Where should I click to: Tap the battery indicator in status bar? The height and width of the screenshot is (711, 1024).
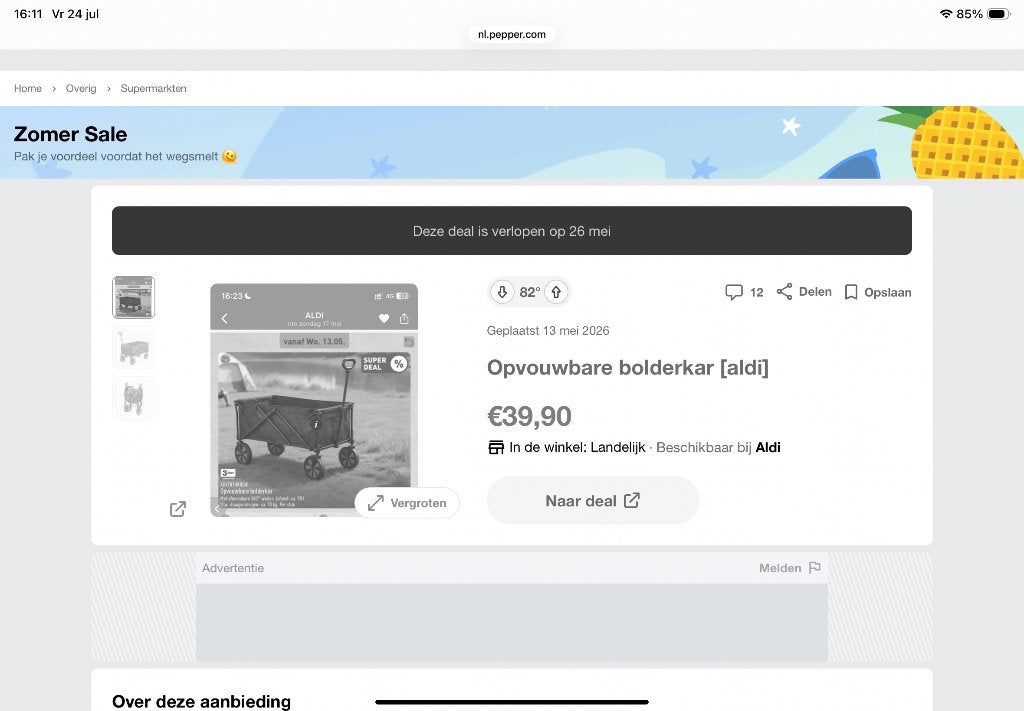click(x=999, y=14)
